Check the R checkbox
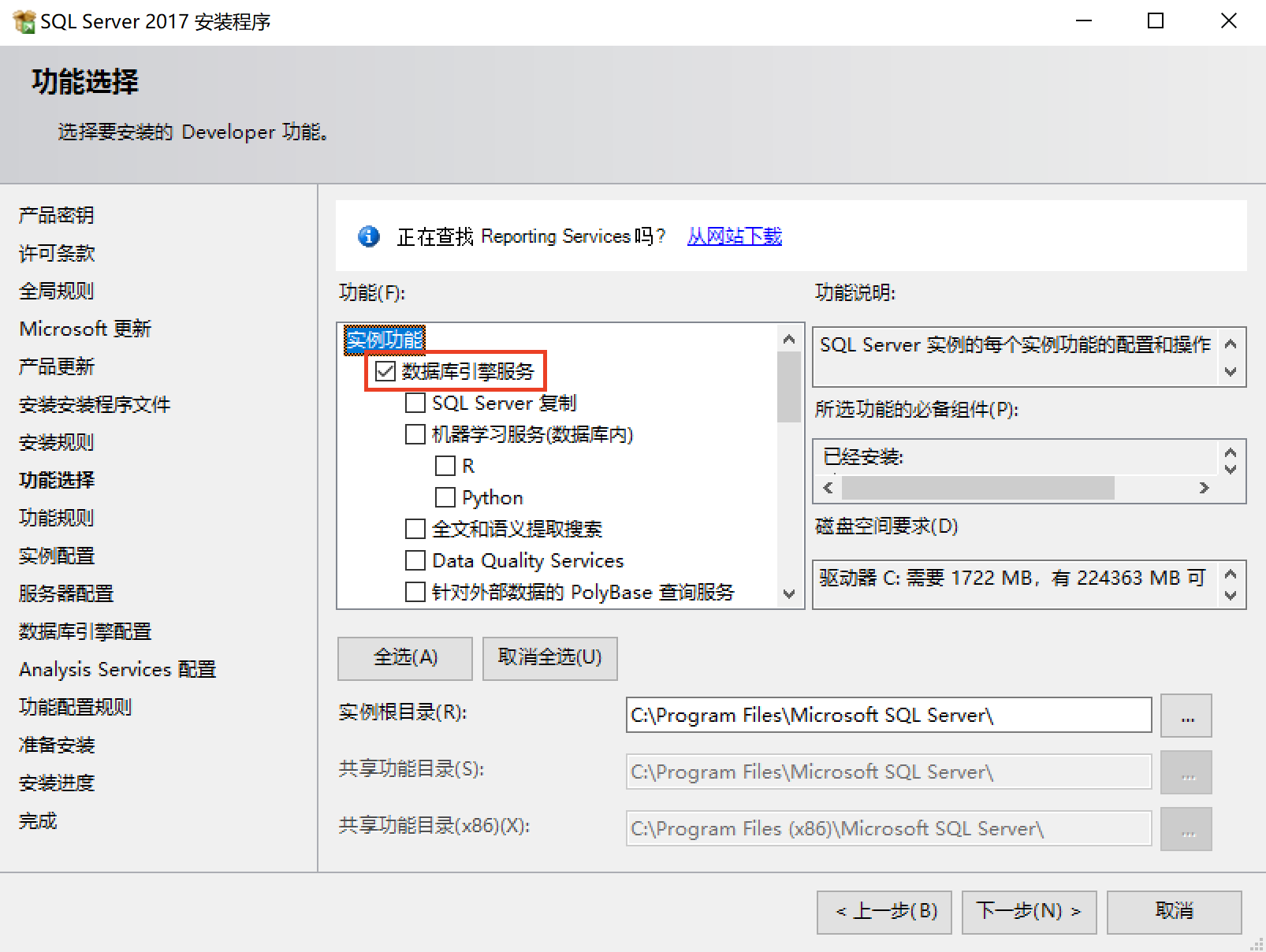Screen dimensions: 1266x952 tap(445, 466)
